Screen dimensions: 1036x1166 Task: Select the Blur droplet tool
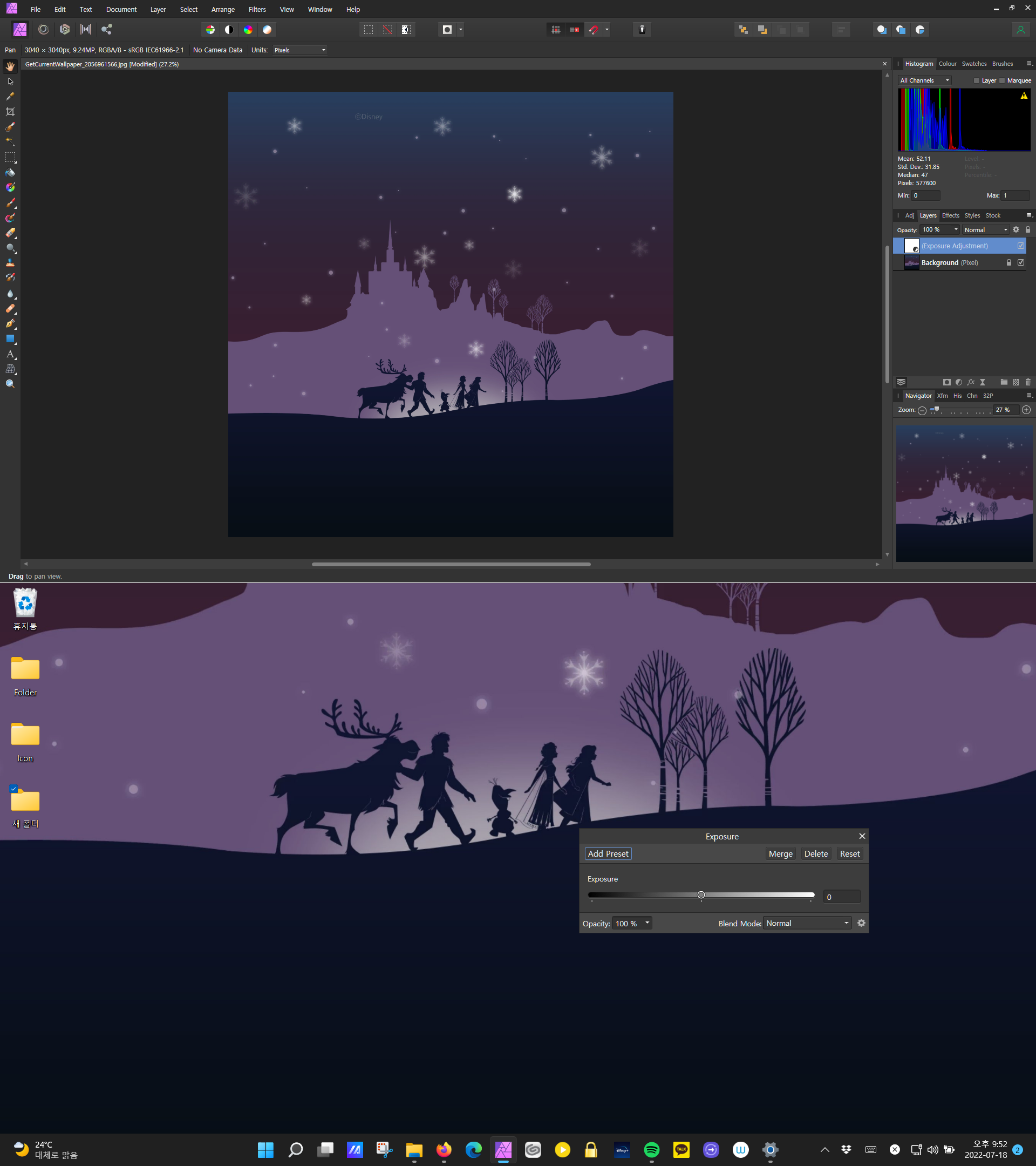pyautogui.click(x=10, y=293)
